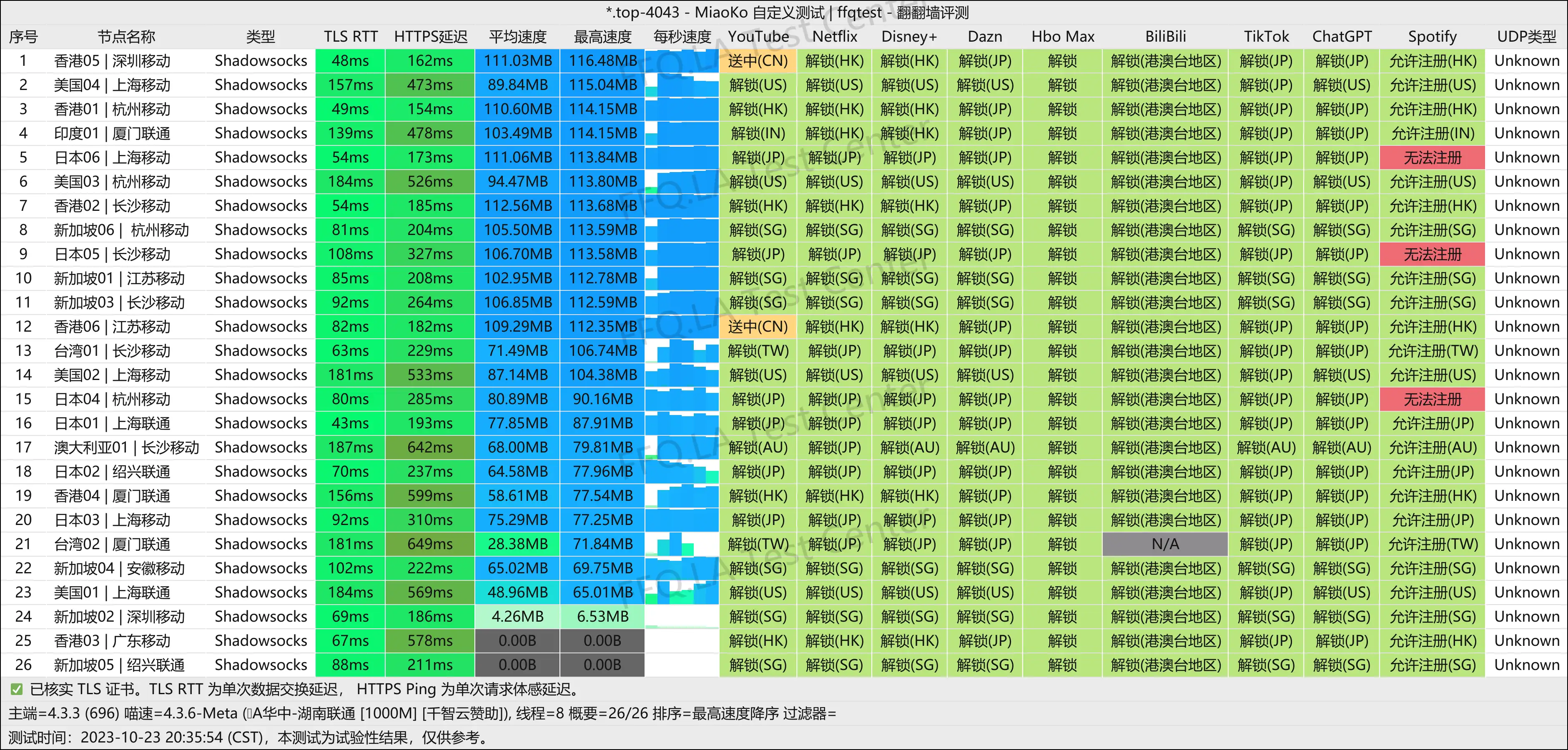Click the red 无法注册 cell for 日本06
The image size is (1568, 750).
tap(1432, 157)
